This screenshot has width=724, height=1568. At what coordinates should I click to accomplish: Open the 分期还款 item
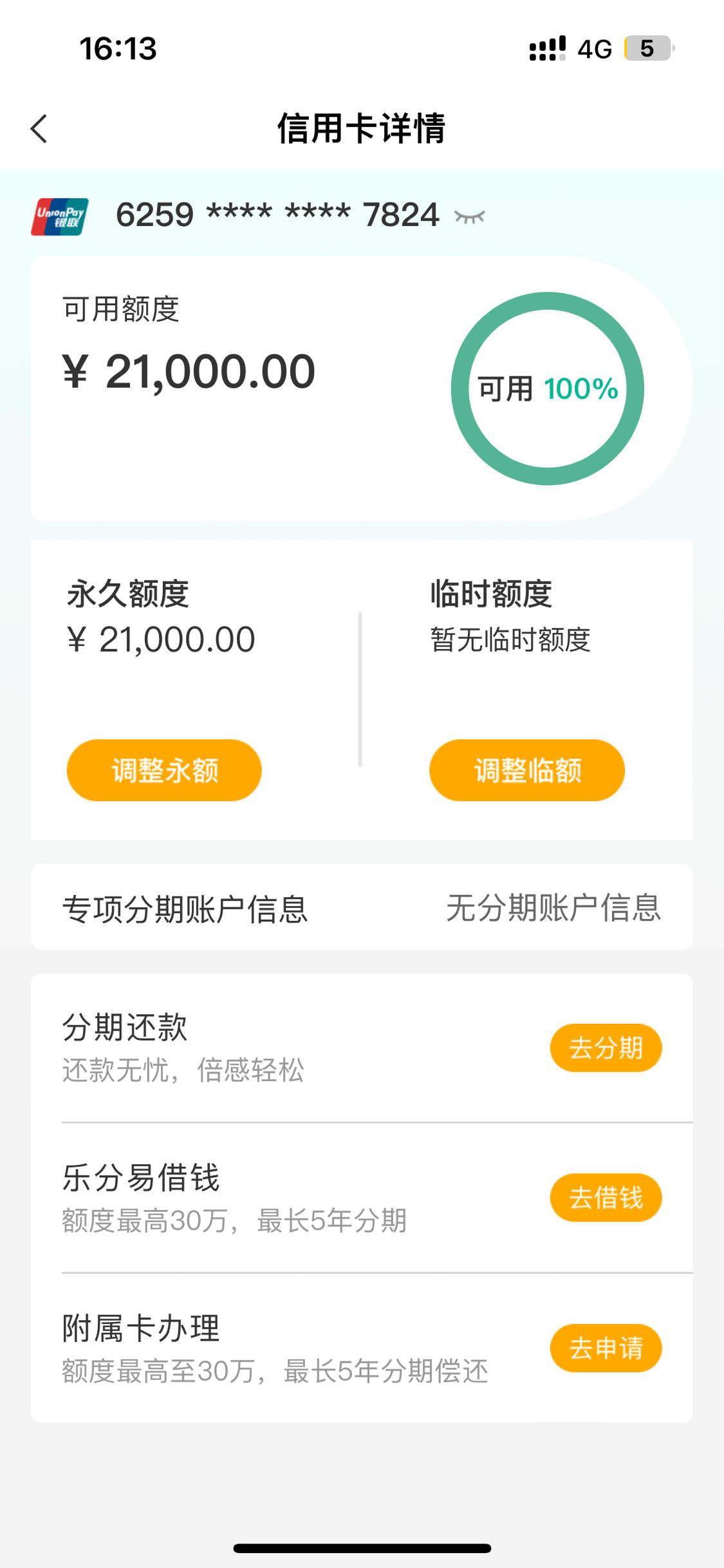(x=362, y=1048)
